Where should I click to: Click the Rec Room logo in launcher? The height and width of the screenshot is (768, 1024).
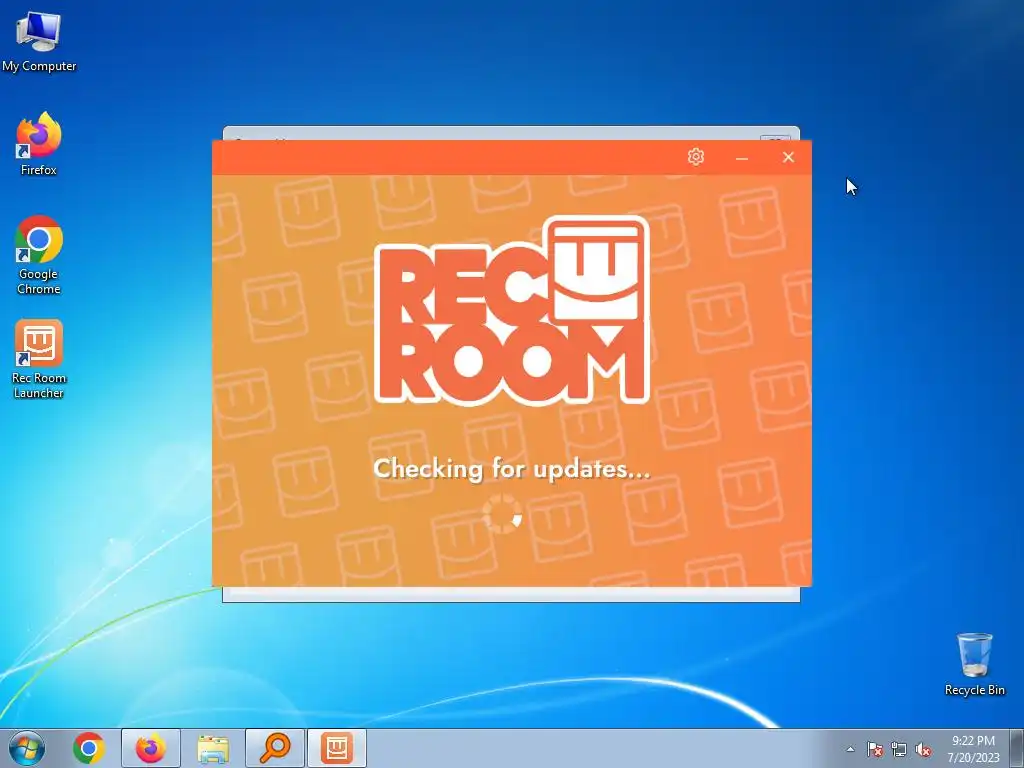512,310
